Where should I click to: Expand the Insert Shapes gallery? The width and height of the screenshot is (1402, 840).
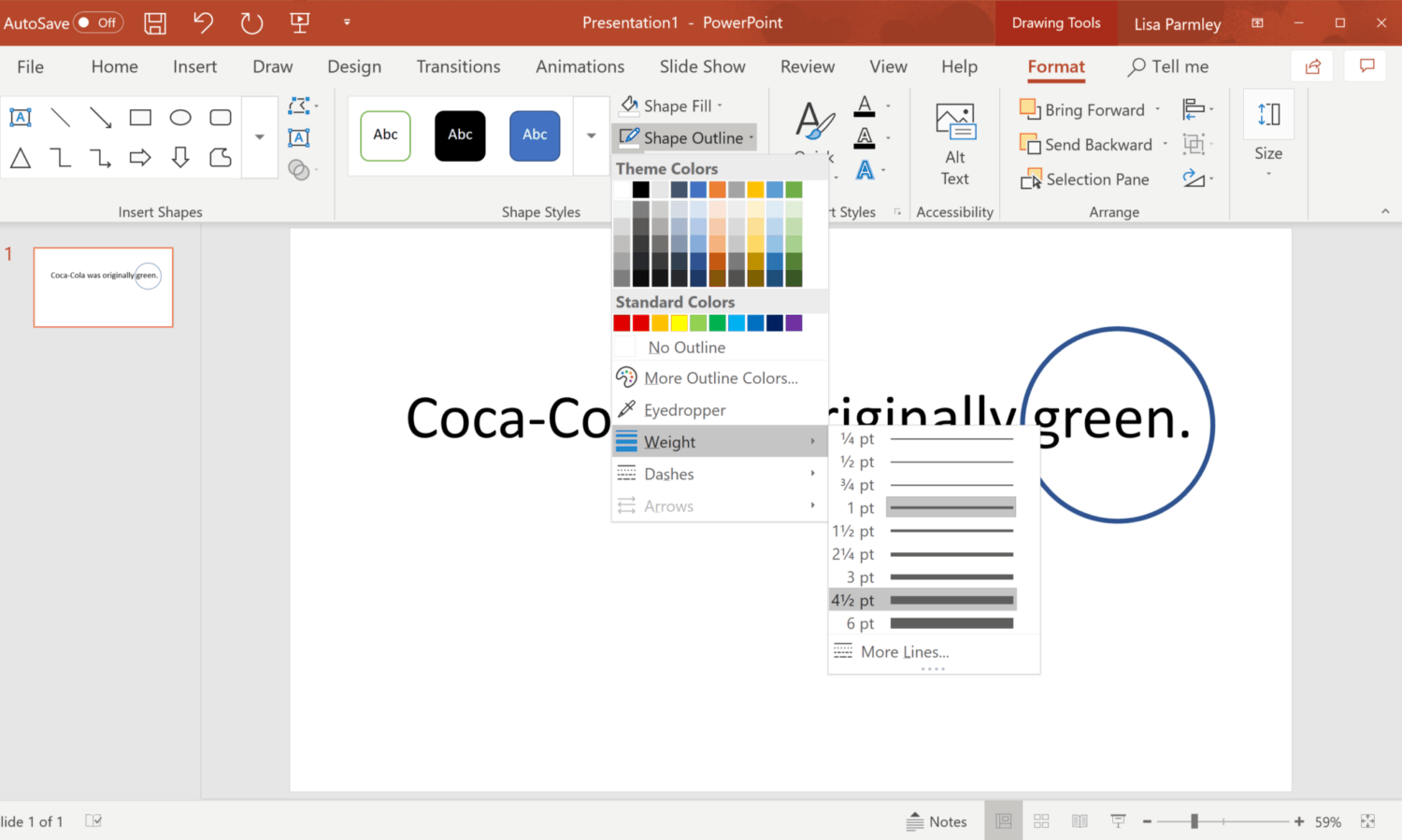[260, 136]
